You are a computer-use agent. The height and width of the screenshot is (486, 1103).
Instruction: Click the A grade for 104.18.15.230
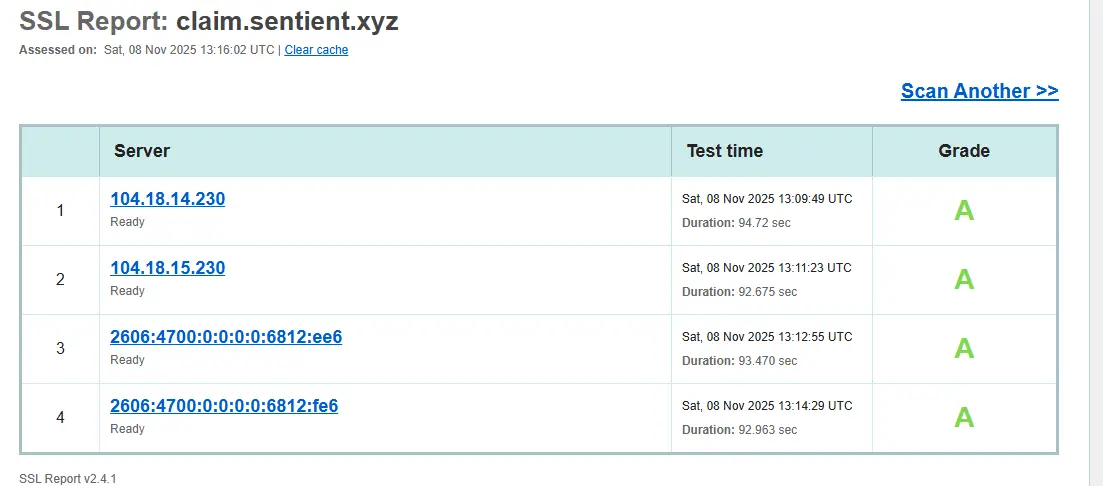(964, 279)
